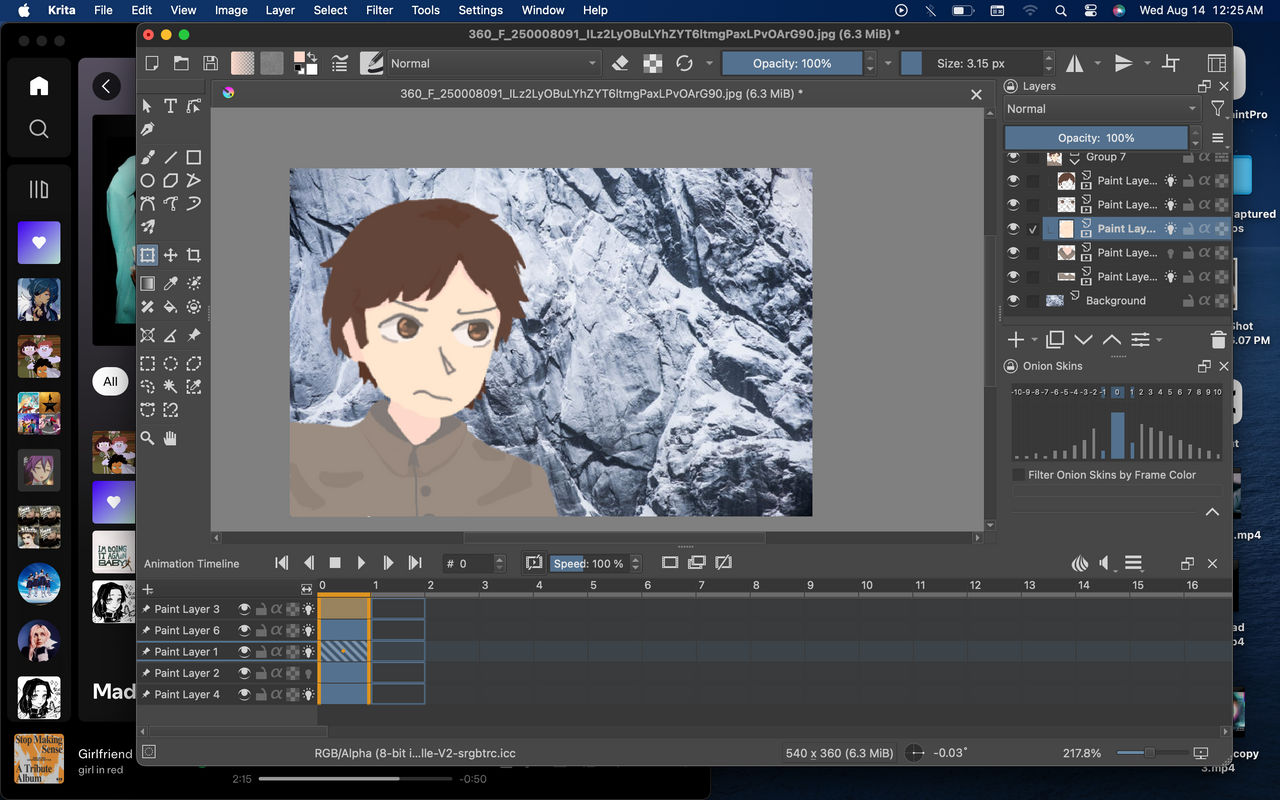Click the current frame number field

click(468, 564)
